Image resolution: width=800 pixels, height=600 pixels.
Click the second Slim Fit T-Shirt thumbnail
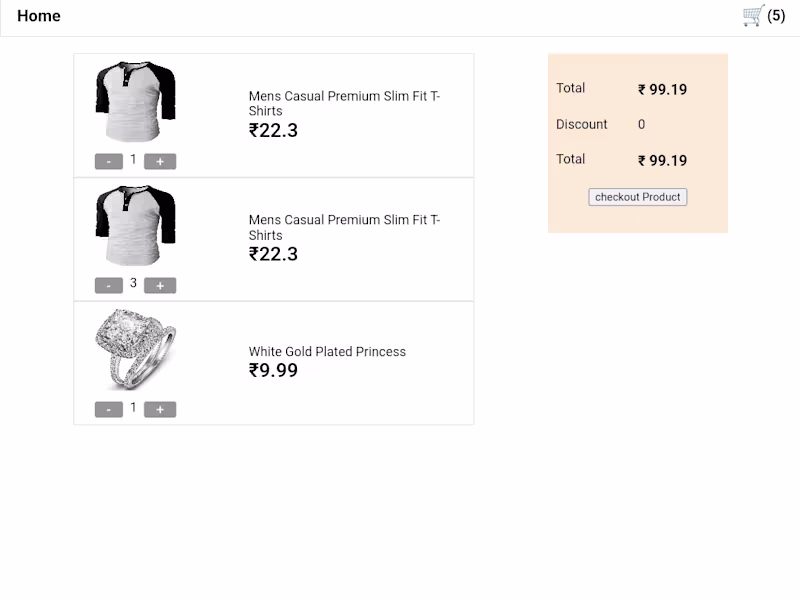click(135, 228)
